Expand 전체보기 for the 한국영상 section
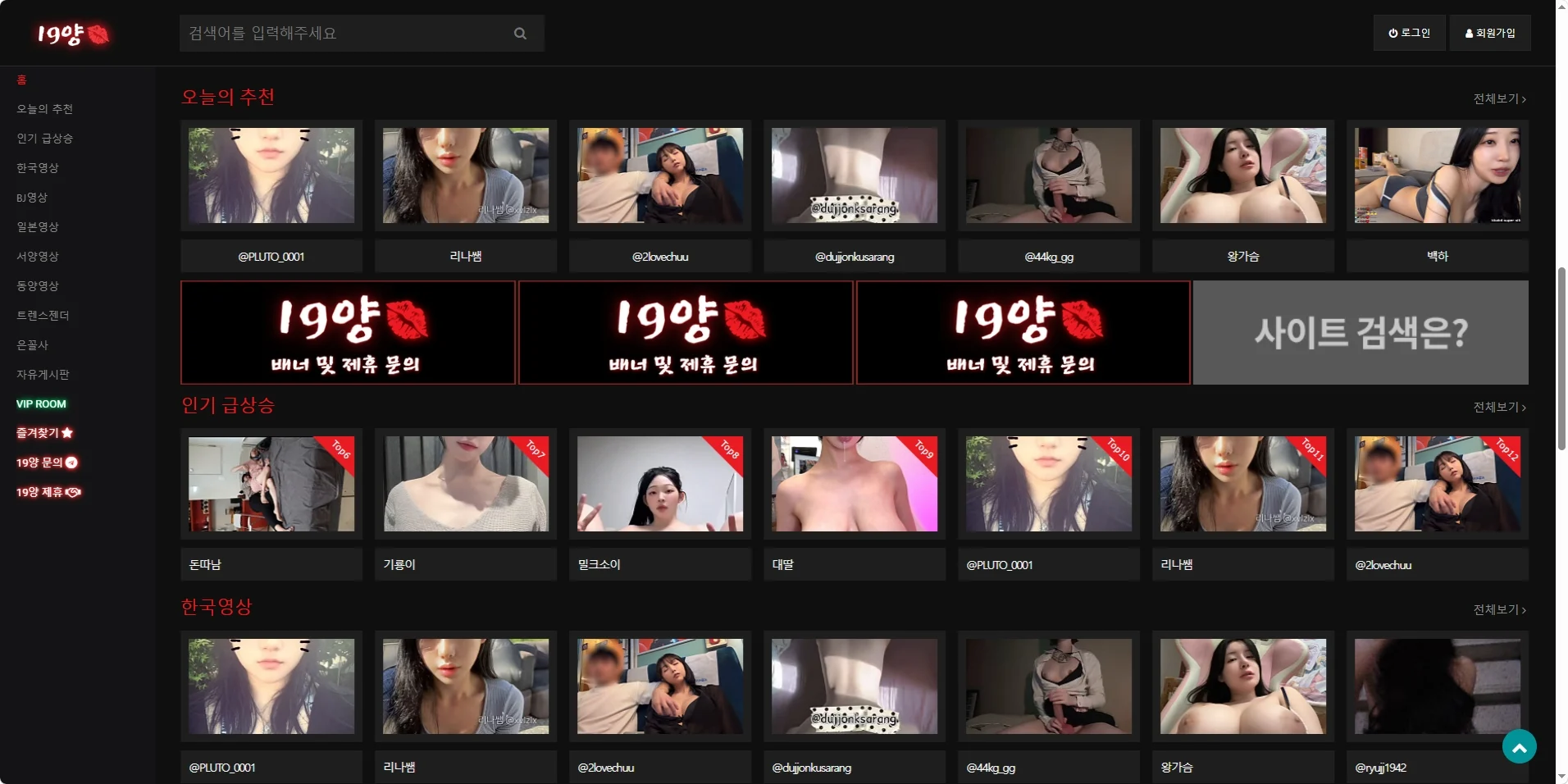 (x=1499, y=609)
